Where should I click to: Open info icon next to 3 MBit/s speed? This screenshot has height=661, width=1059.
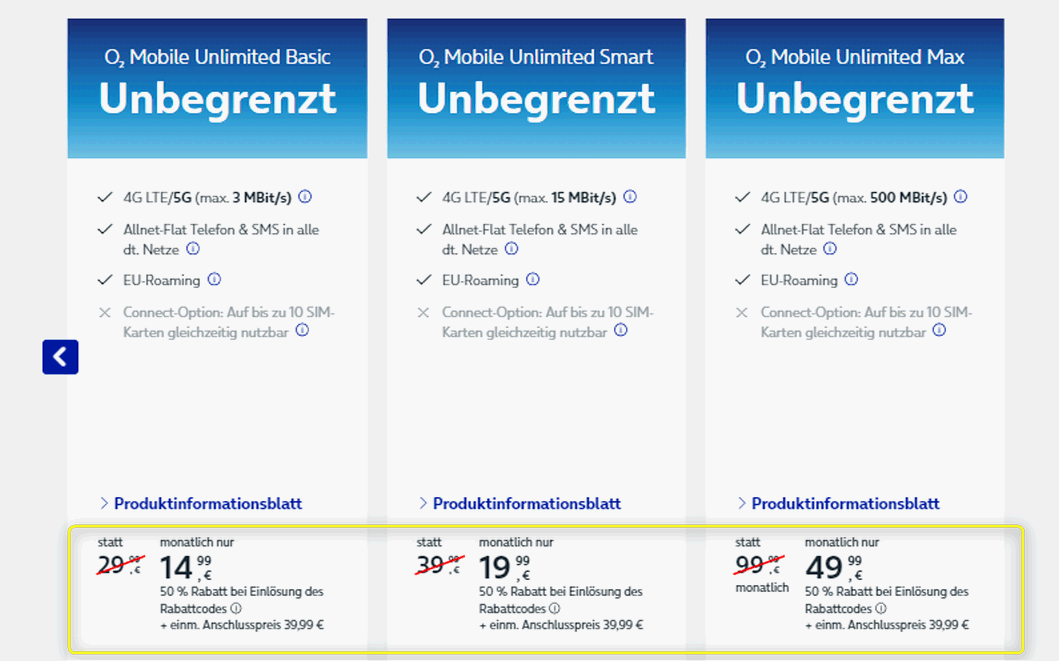point(305,197)
